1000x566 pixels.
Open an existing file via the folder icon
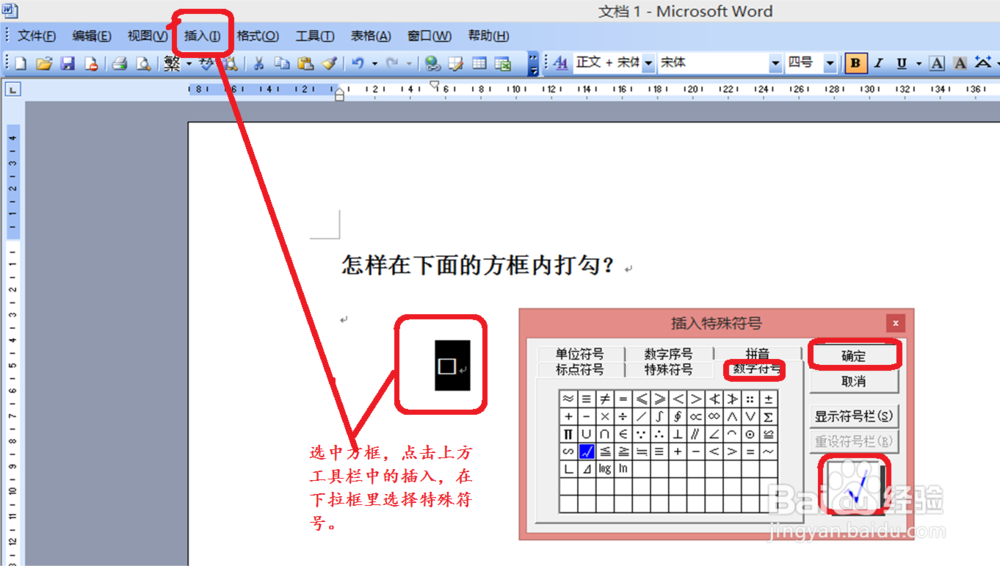[x=43, y=63]
